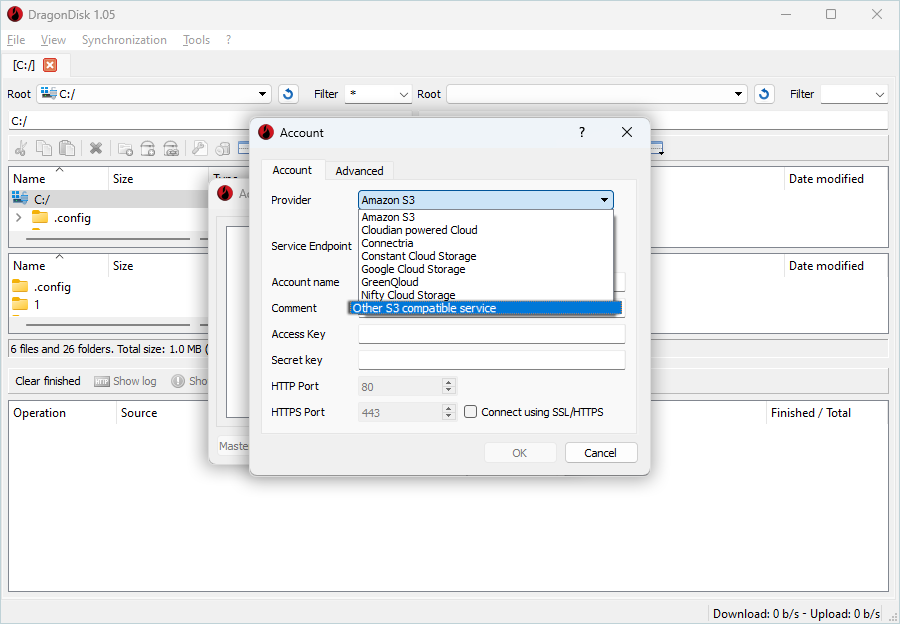The height and width of the screenshot is (624, 900).
Task: Click the HTTPS Port stepper arrows
Action: 449,412
